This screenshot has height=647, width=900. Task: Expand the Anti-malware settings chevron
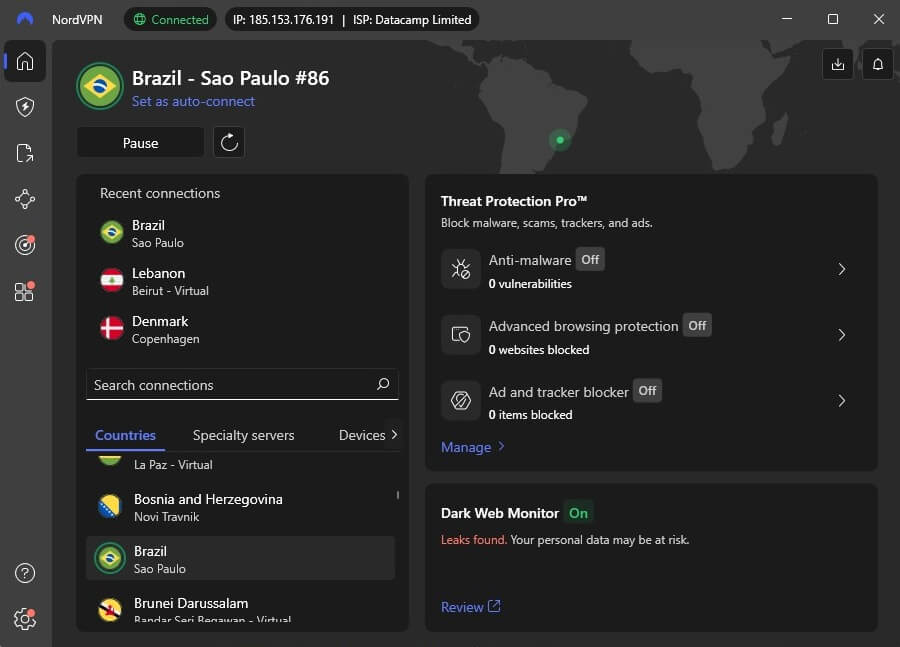click(842, 269)
